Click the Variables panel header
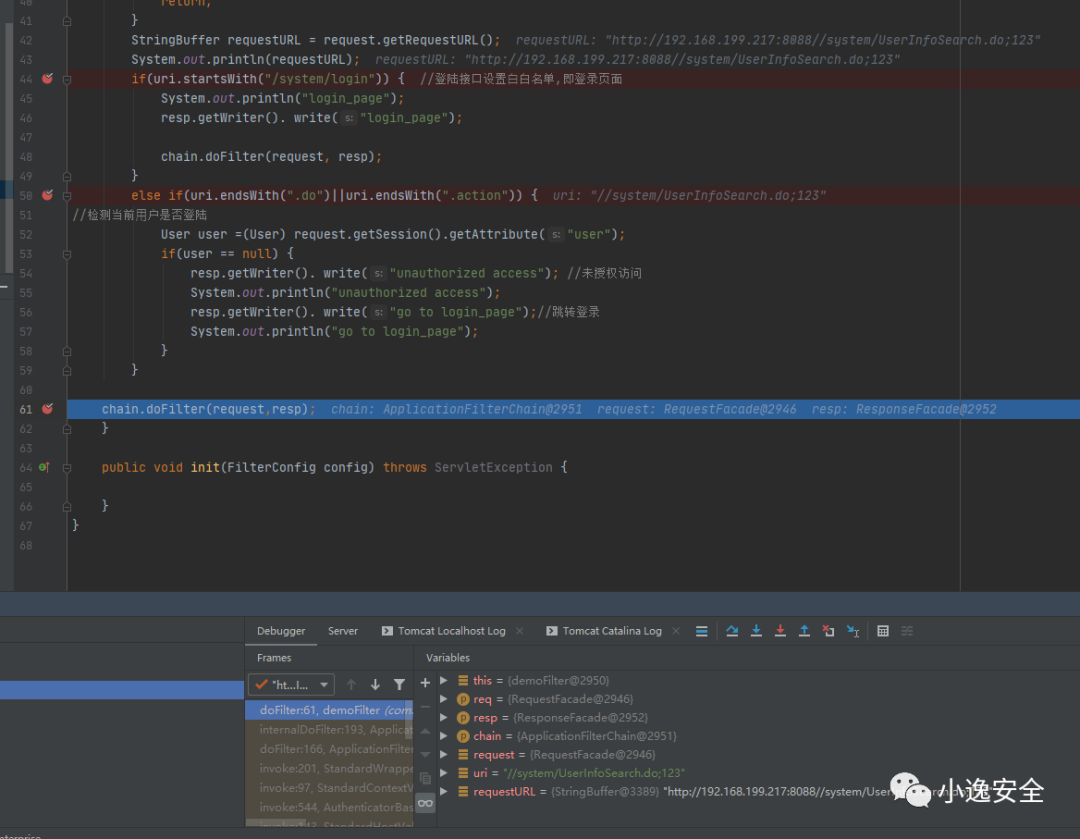 [x=448, y=658]
